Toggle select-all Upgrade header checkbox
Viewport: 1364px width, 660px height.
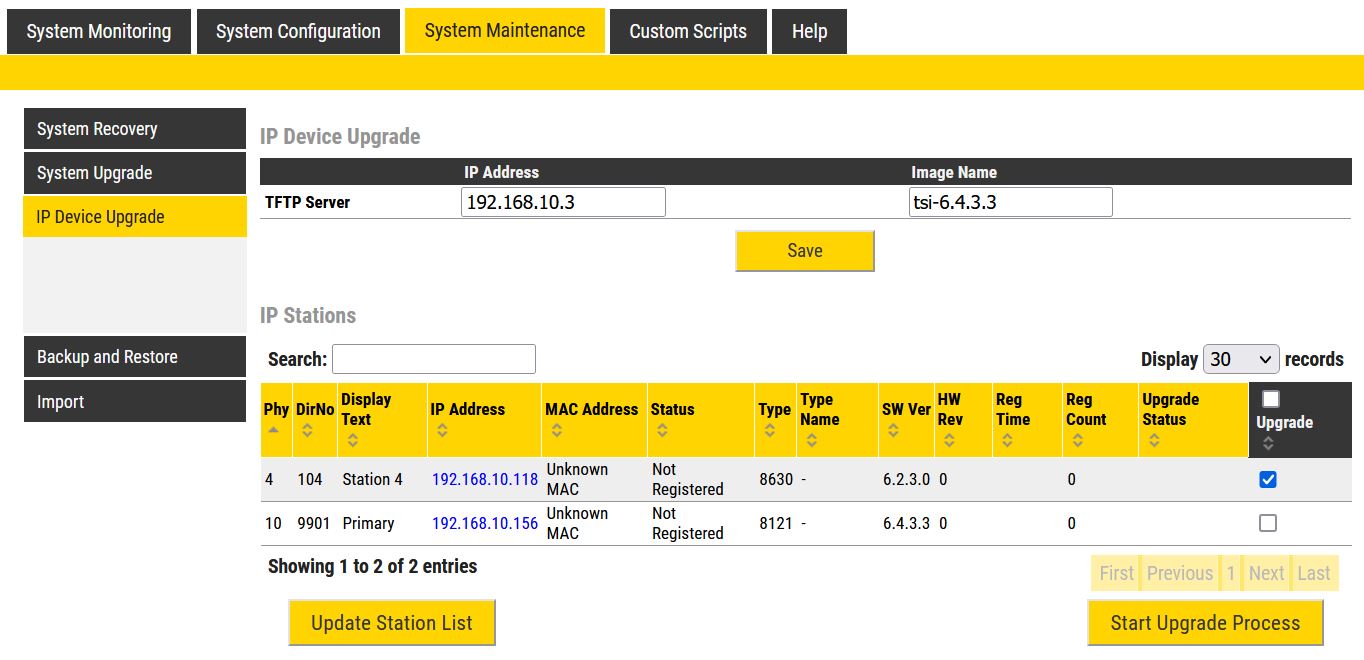(x=1270, y=399)
